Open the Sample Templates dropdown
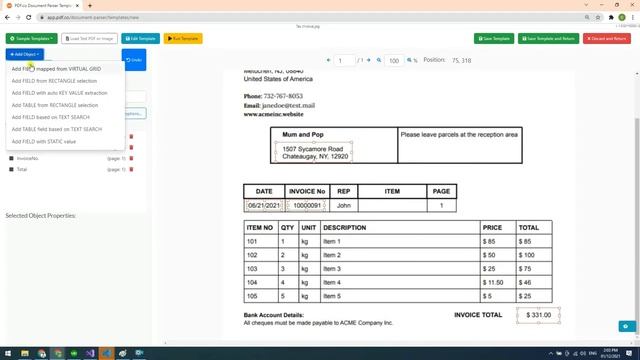Image resolution: width=640 pixels, height=360 pixels. [31, 38]
